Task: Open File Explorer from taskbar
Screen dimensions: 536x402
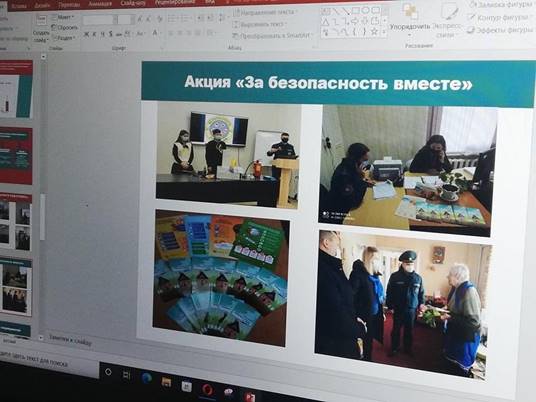Action: click(x=166, y=382)
